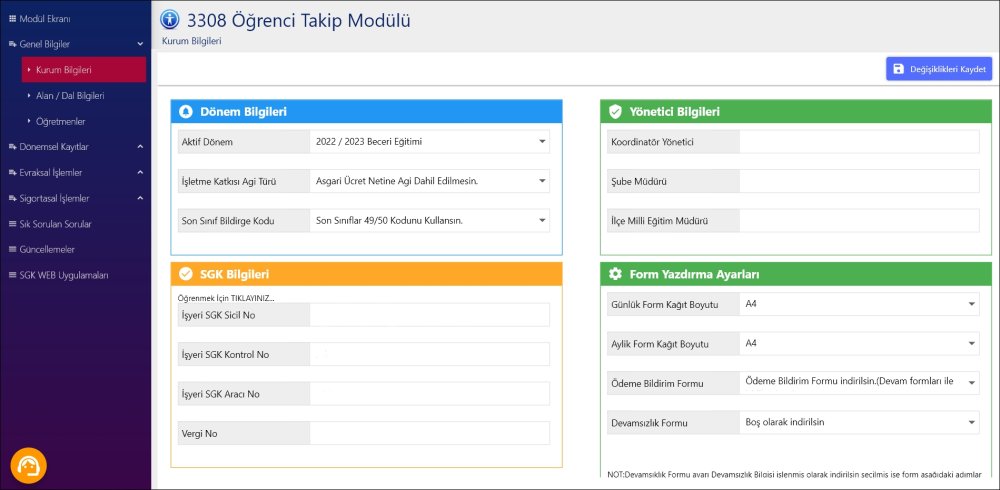Expand the Dönemsel Kayıtlar menu
Viewport: 1000px width, 490px height.
[x=75, y=147]
